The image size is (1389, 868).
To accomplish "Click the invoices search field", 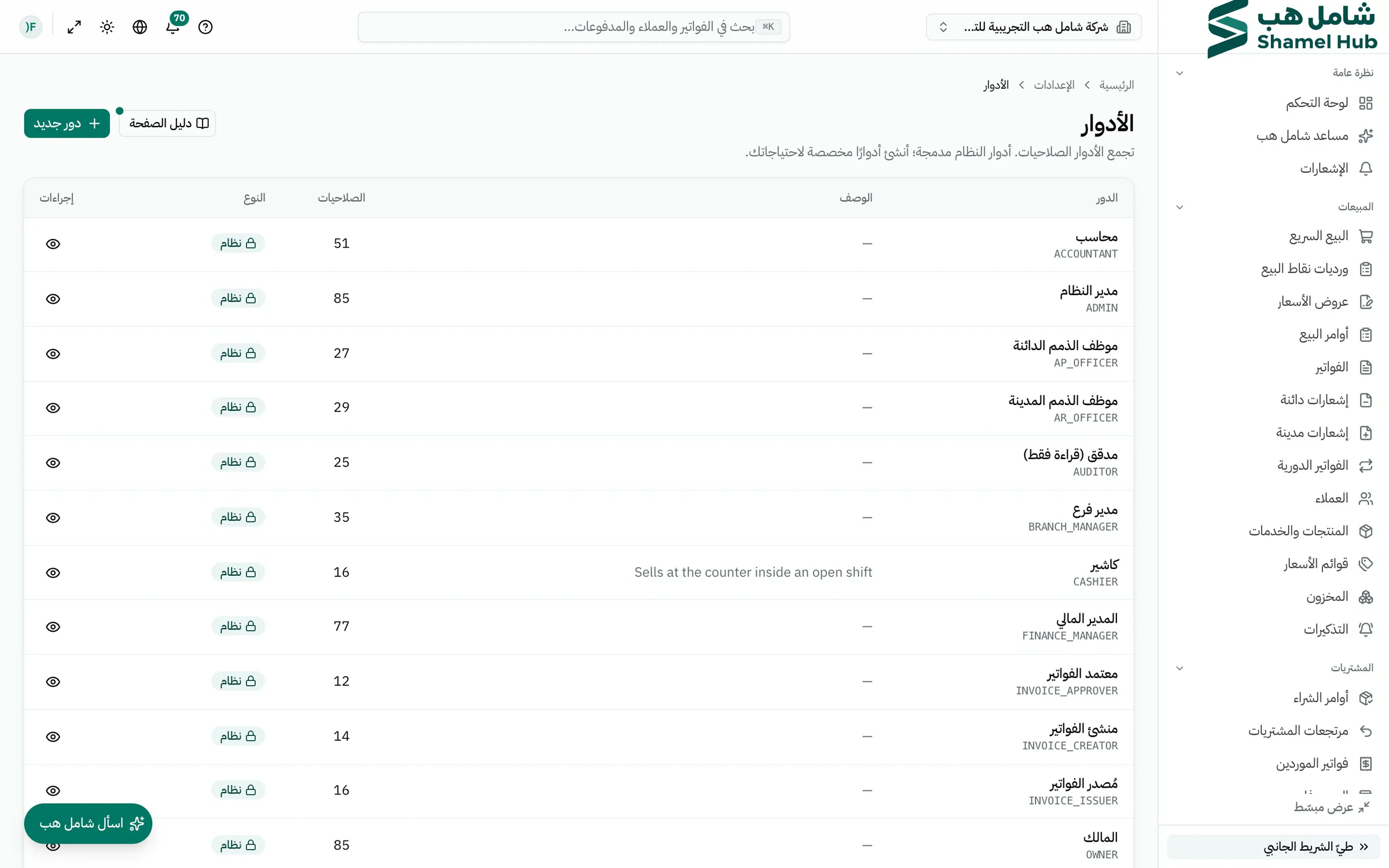I will [574, 27].
